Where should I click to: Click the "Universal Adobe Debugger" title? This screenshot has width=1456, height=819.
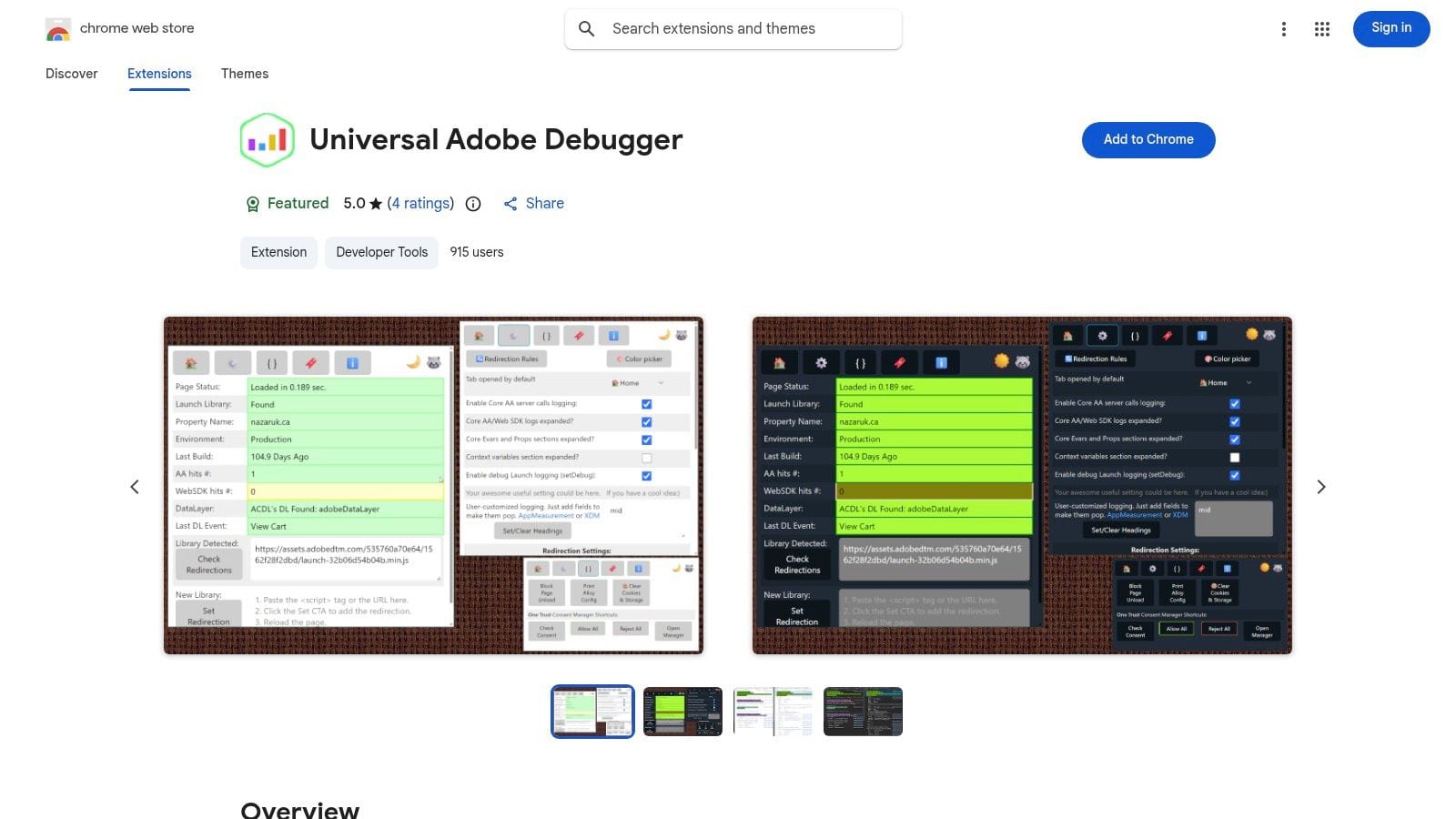496,139
